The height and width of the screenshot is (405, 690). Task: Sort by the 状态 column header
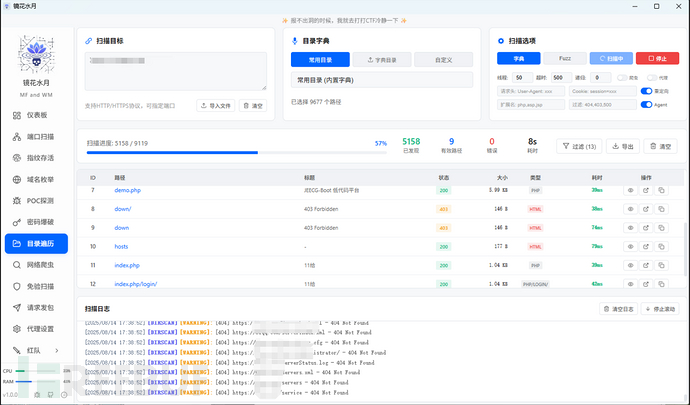tap(444, 178)
